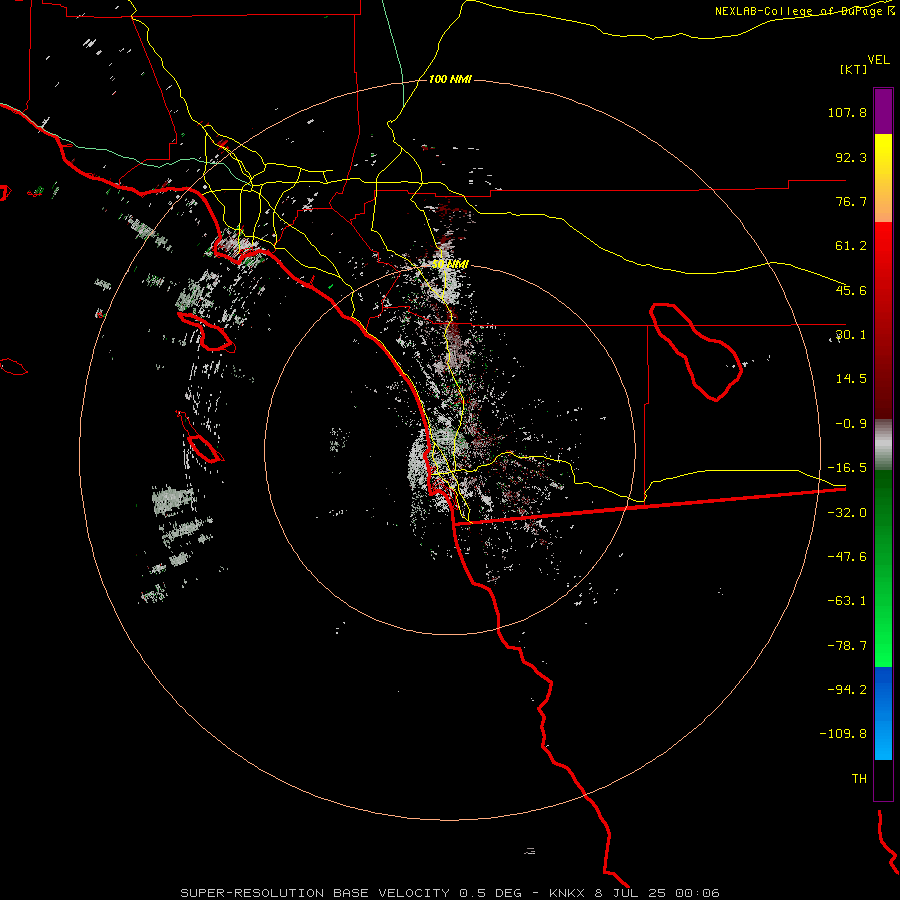
Task: Select the 45.6 velocity scale value
Action: (851, 290)
